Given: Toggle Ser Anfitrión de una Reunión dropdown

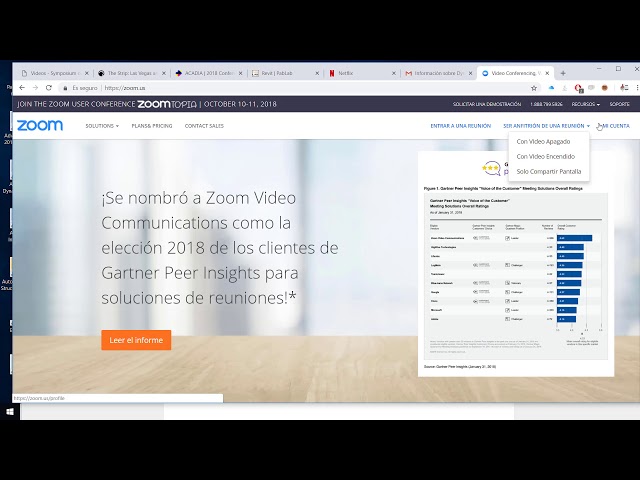Looking at the screenshot, I should pyautogui.click(x=546, y=126).
